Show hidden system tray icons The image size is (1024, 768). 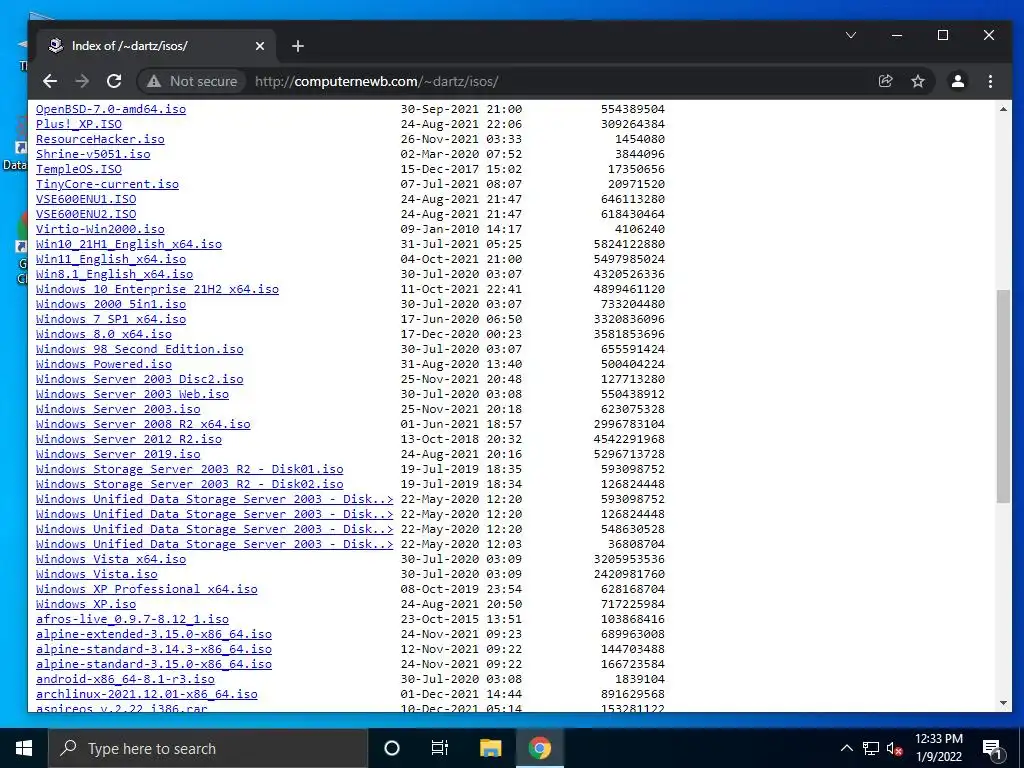click(x=846, y=748)
